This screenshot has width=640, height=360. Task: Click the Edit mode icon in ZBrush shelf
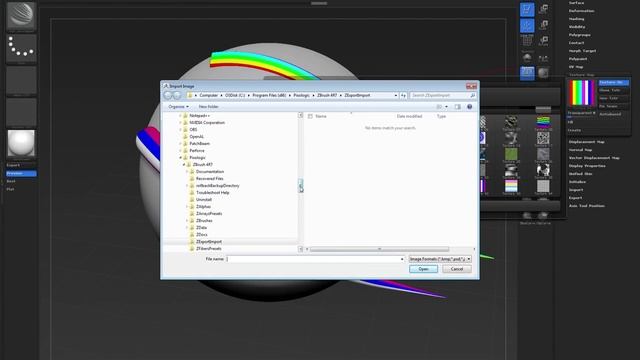527,9
